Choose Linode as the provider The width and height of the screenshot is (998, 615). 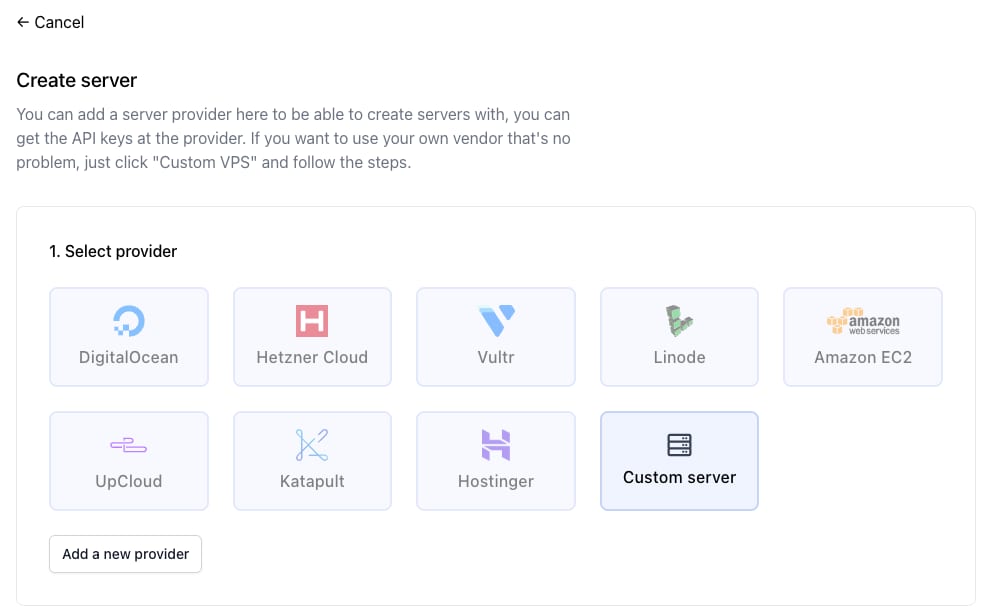pos(679,336)
